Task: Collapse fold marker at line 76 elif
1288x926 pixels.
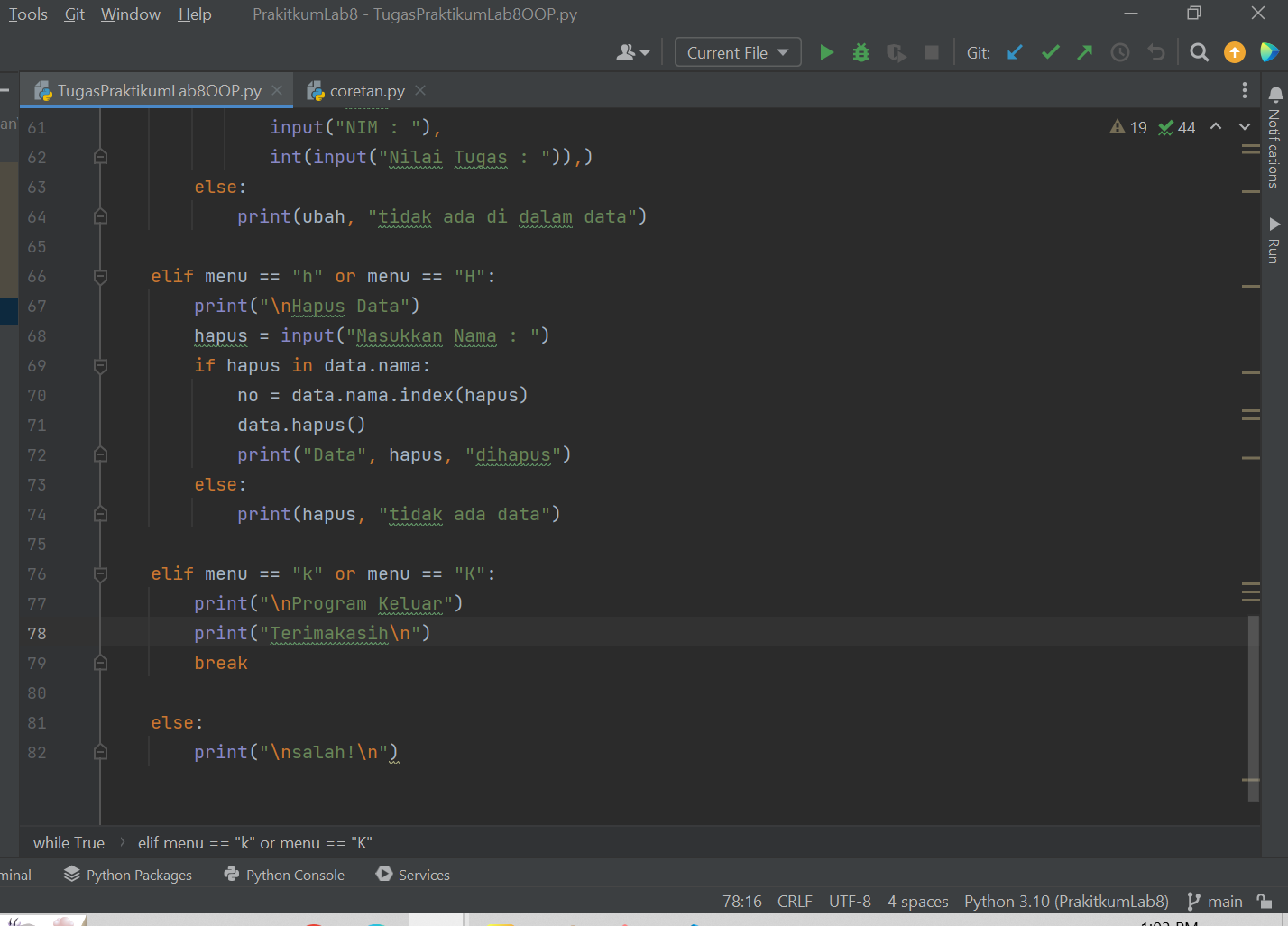Action: [101, 574]
